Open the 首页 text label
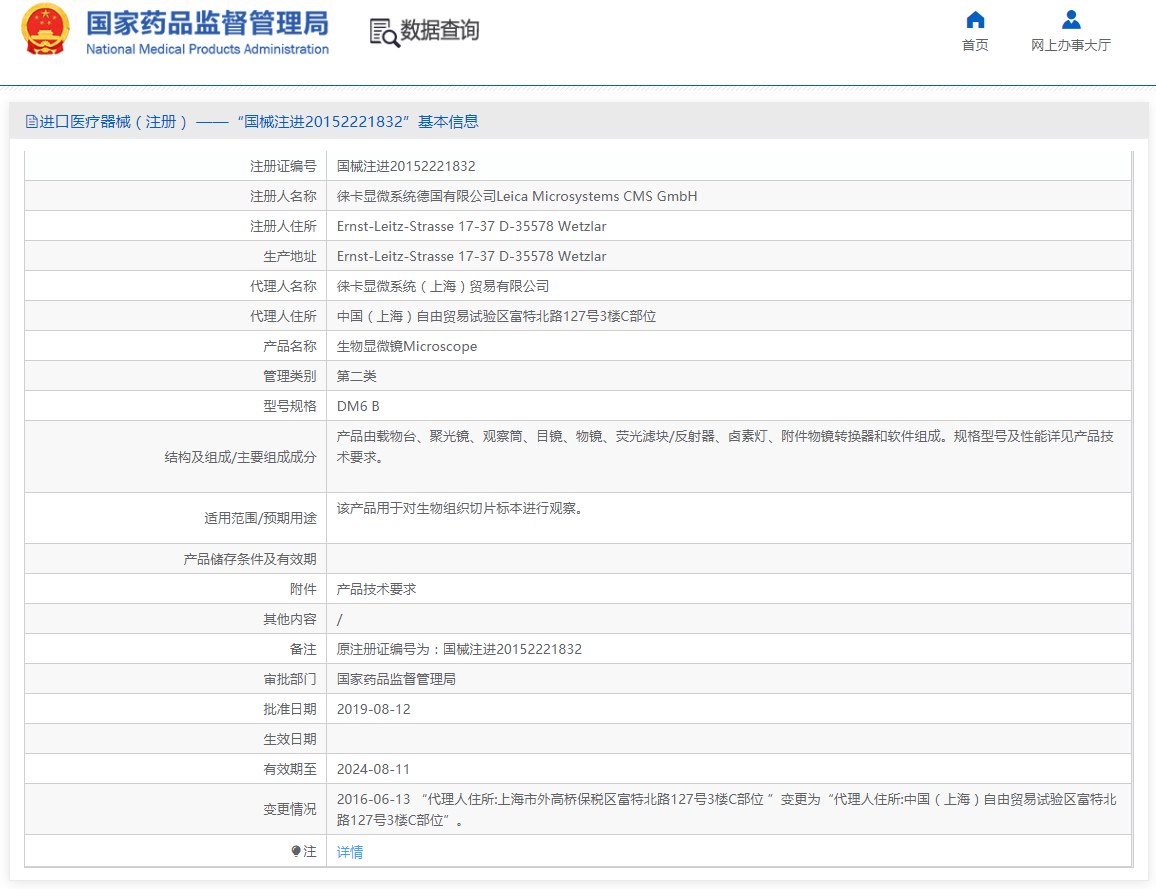Image resolution: width=1156 pixels, height=889 pixels. coord(975,45)
